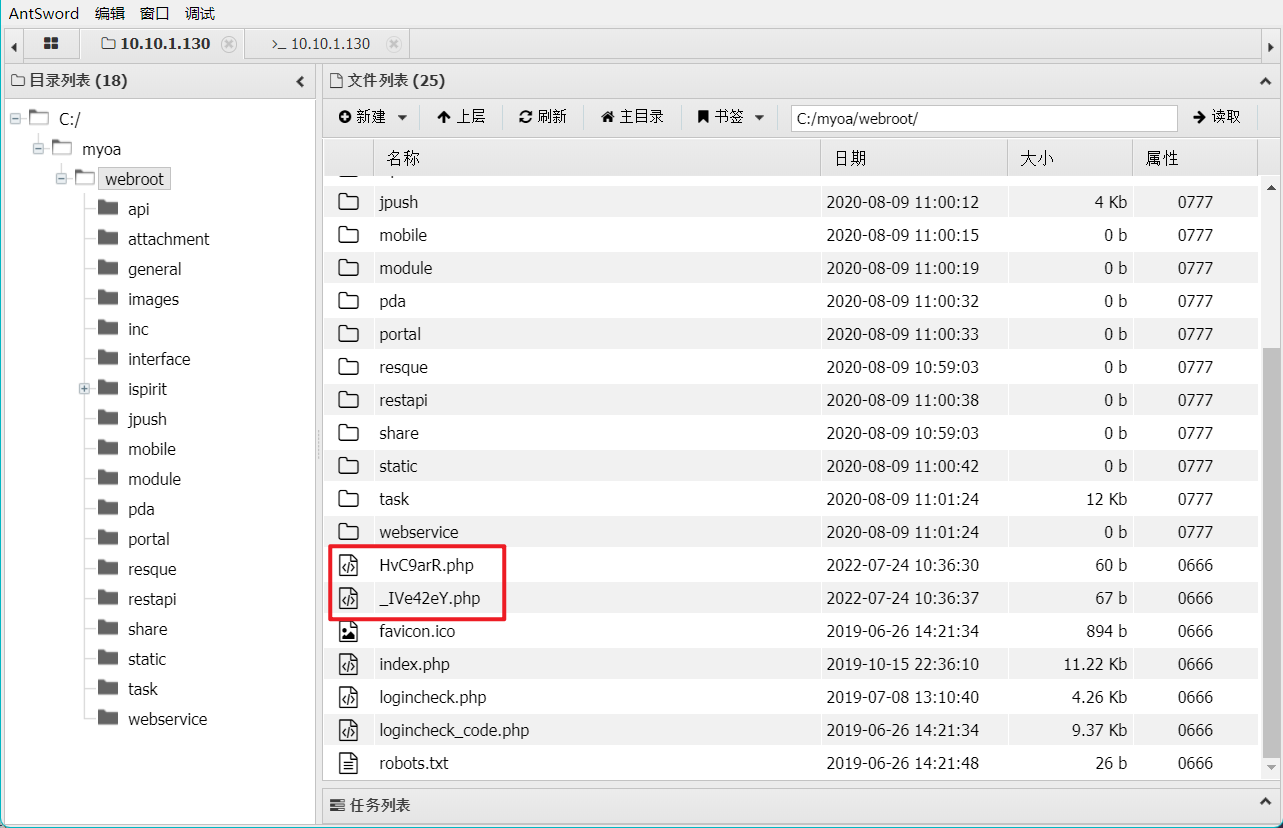Screen dimensions: 1283x828
Task: Click the robots.txt text file icon
Action: coord(348,763)
